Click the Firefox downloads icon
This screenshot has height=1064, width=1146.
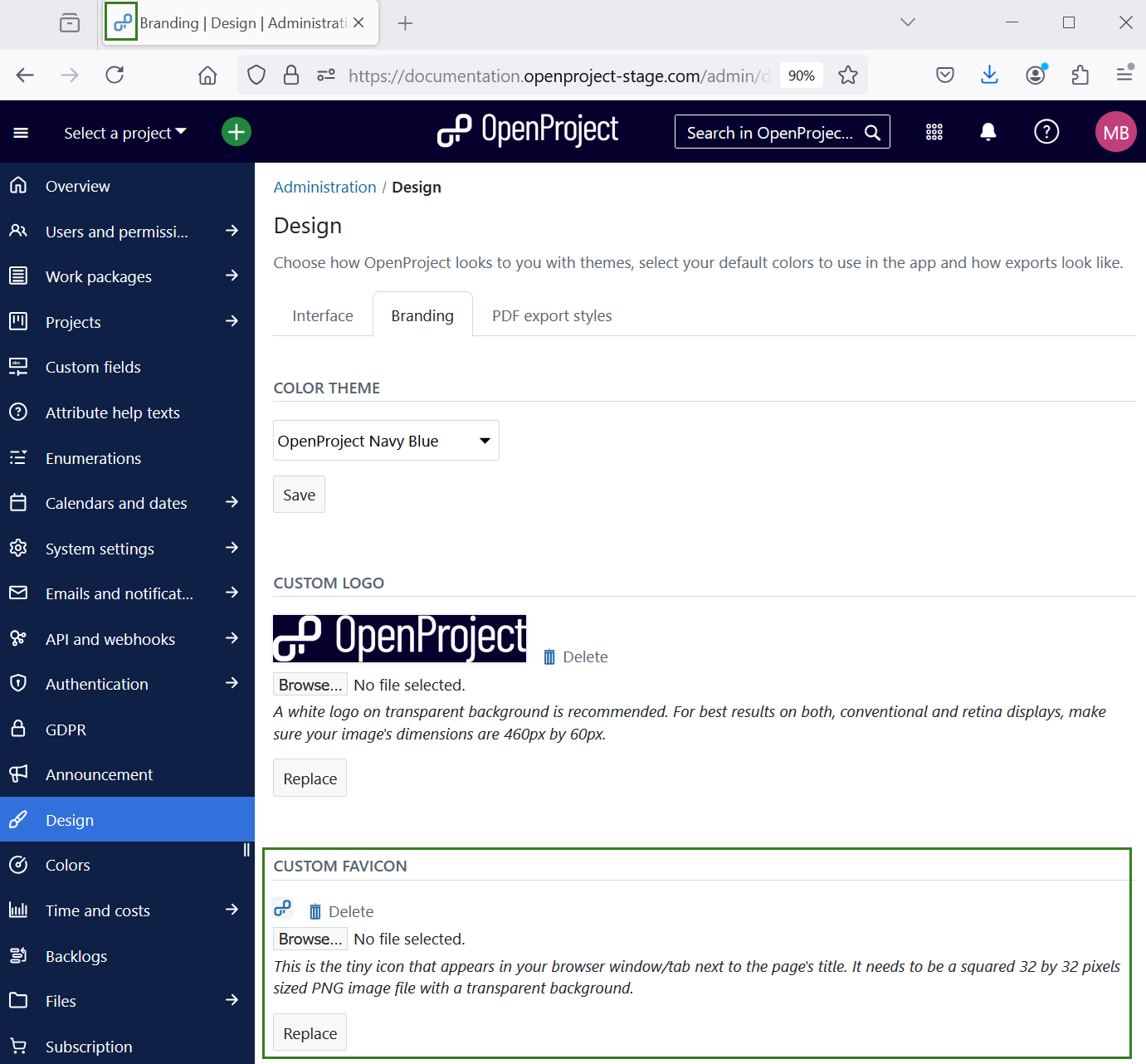tap(989, 76)
